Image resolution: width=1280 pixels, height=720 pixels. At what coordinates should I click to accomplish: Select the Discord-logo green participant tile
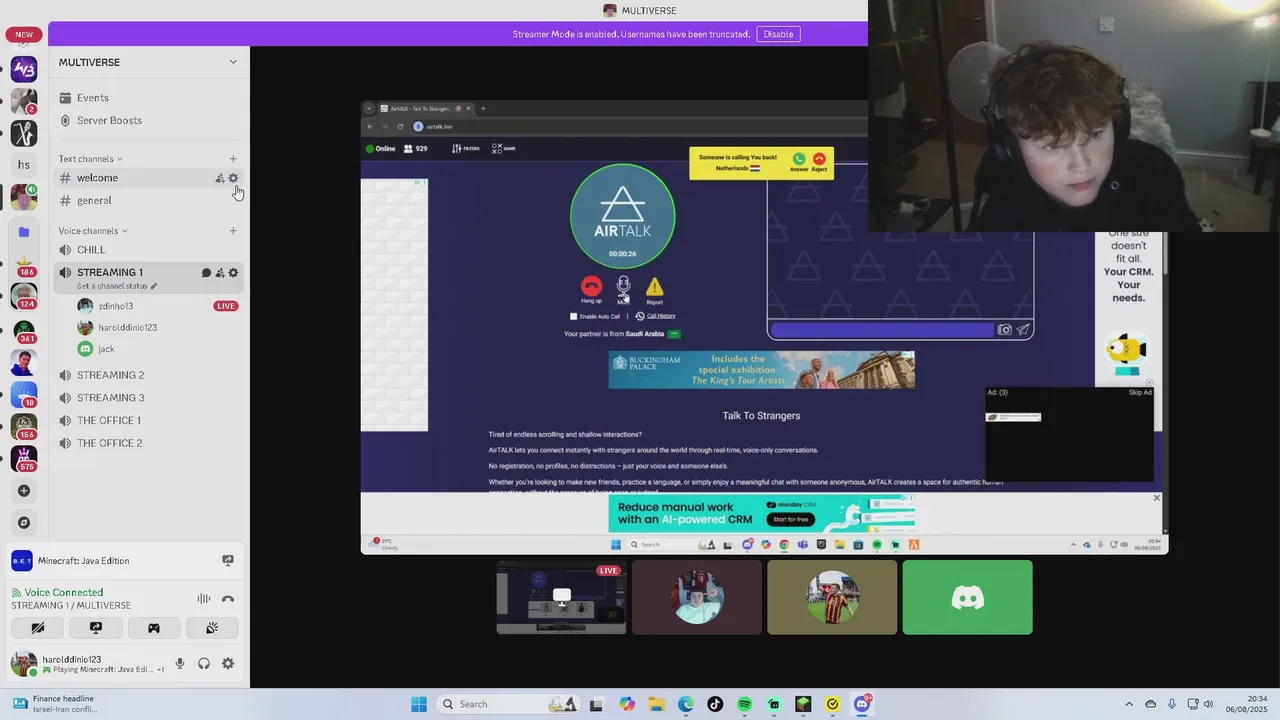[x=967, y=597]
